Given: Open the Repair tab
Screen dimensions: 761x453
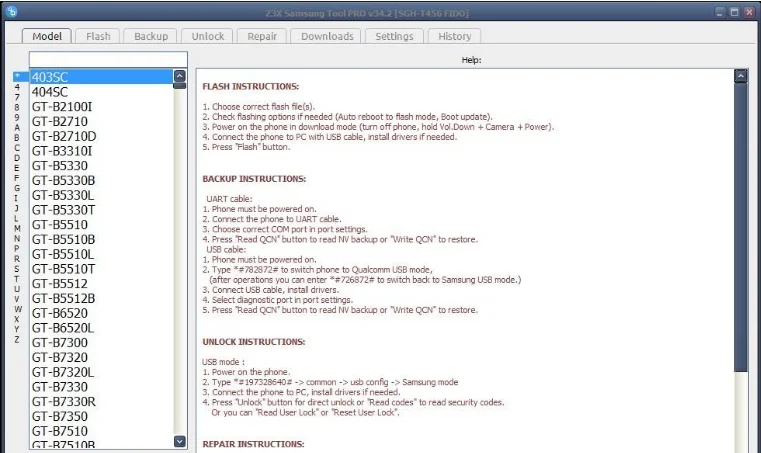Looking at the screenshot, I should (x=262, y=36).
